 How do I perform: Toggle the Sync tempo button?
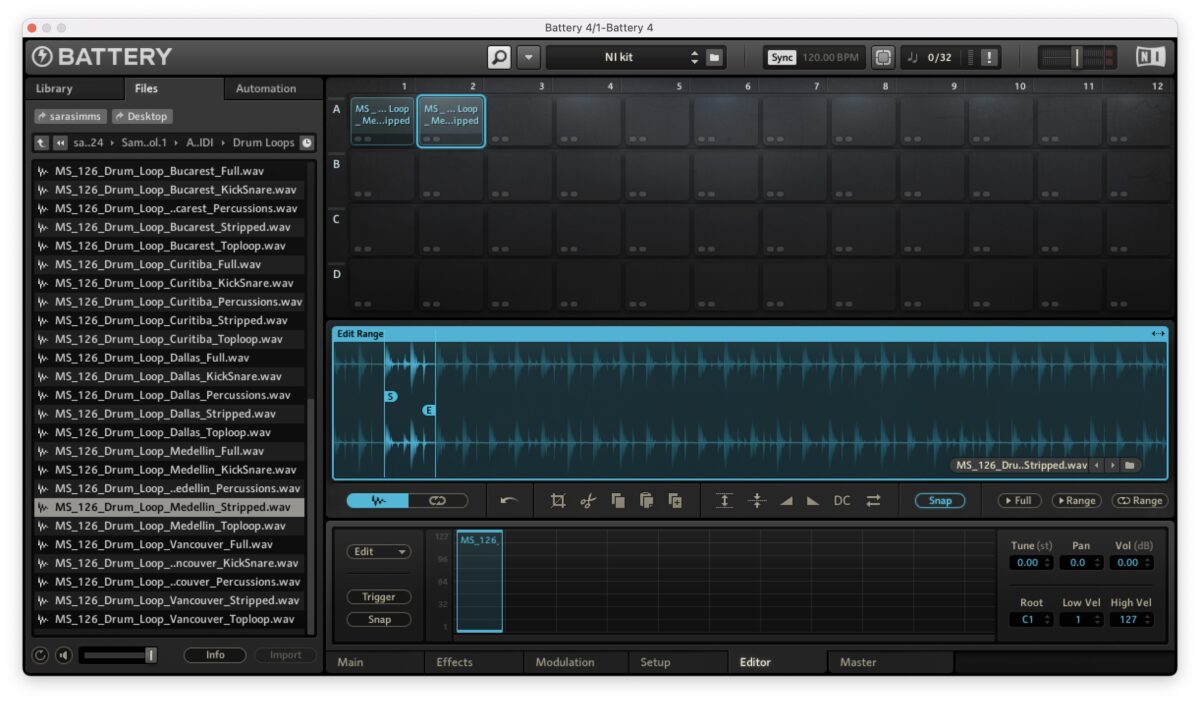pos(782,58)
